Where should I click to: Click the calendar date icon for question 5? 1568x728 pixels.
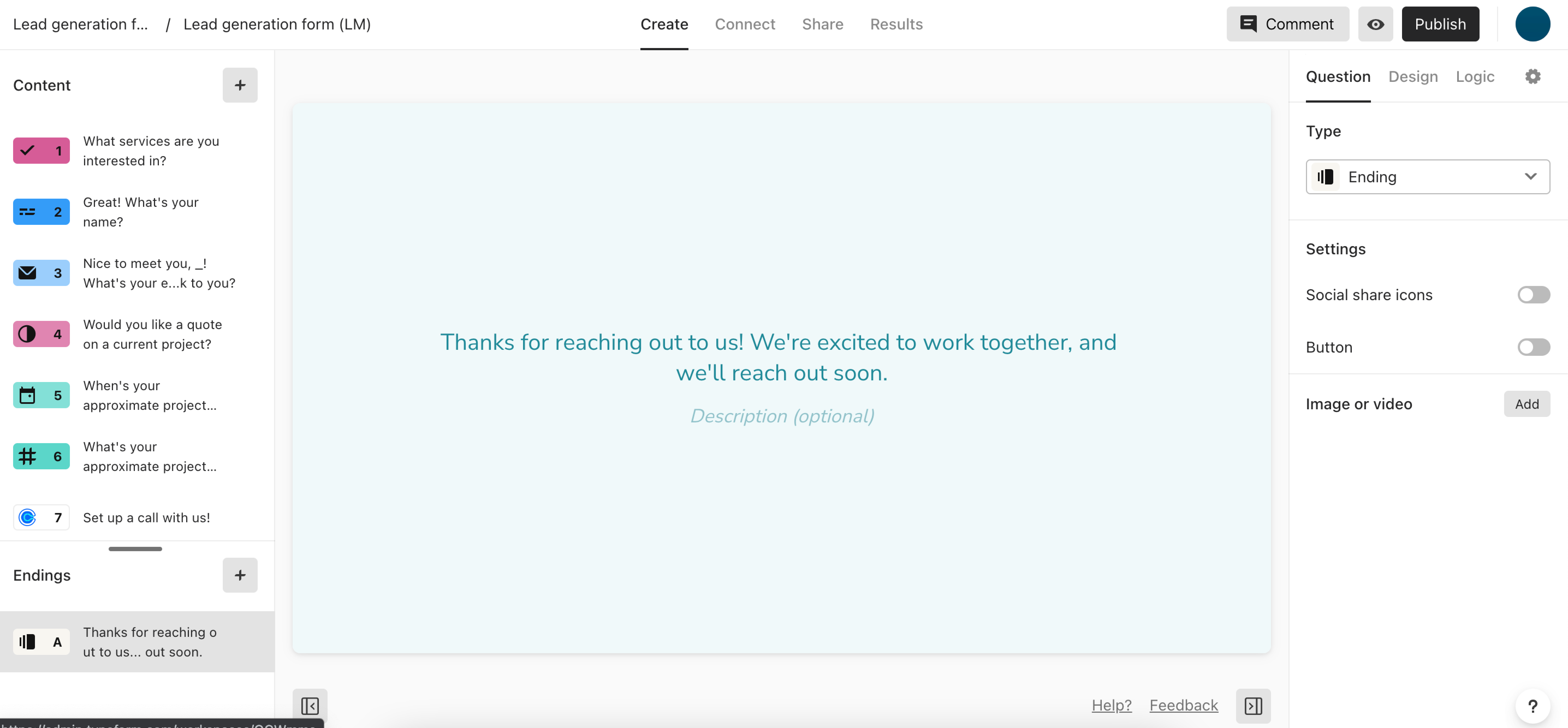coord(27,395)
